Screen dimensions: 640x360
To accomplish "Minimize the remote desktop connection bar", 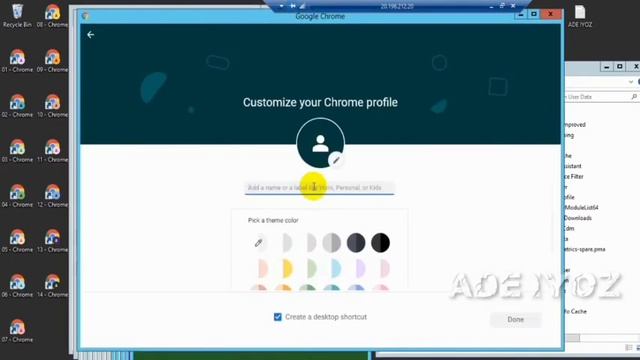I will (491, 6).
